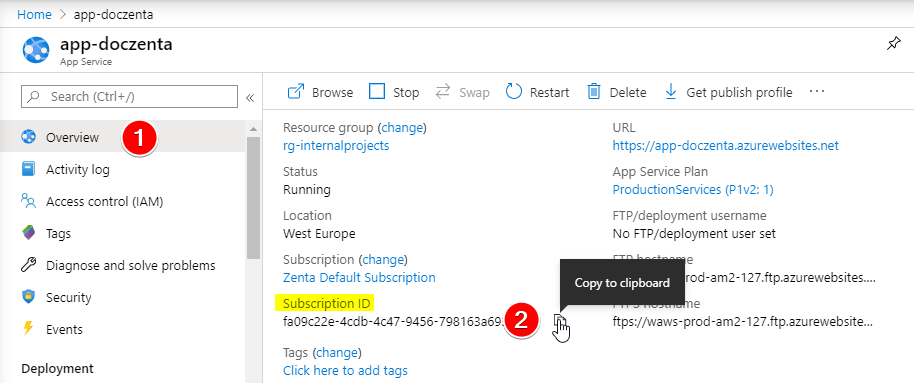
Task: Pin the app-doczenta blade to dashboard
Action: click(893, 44)
